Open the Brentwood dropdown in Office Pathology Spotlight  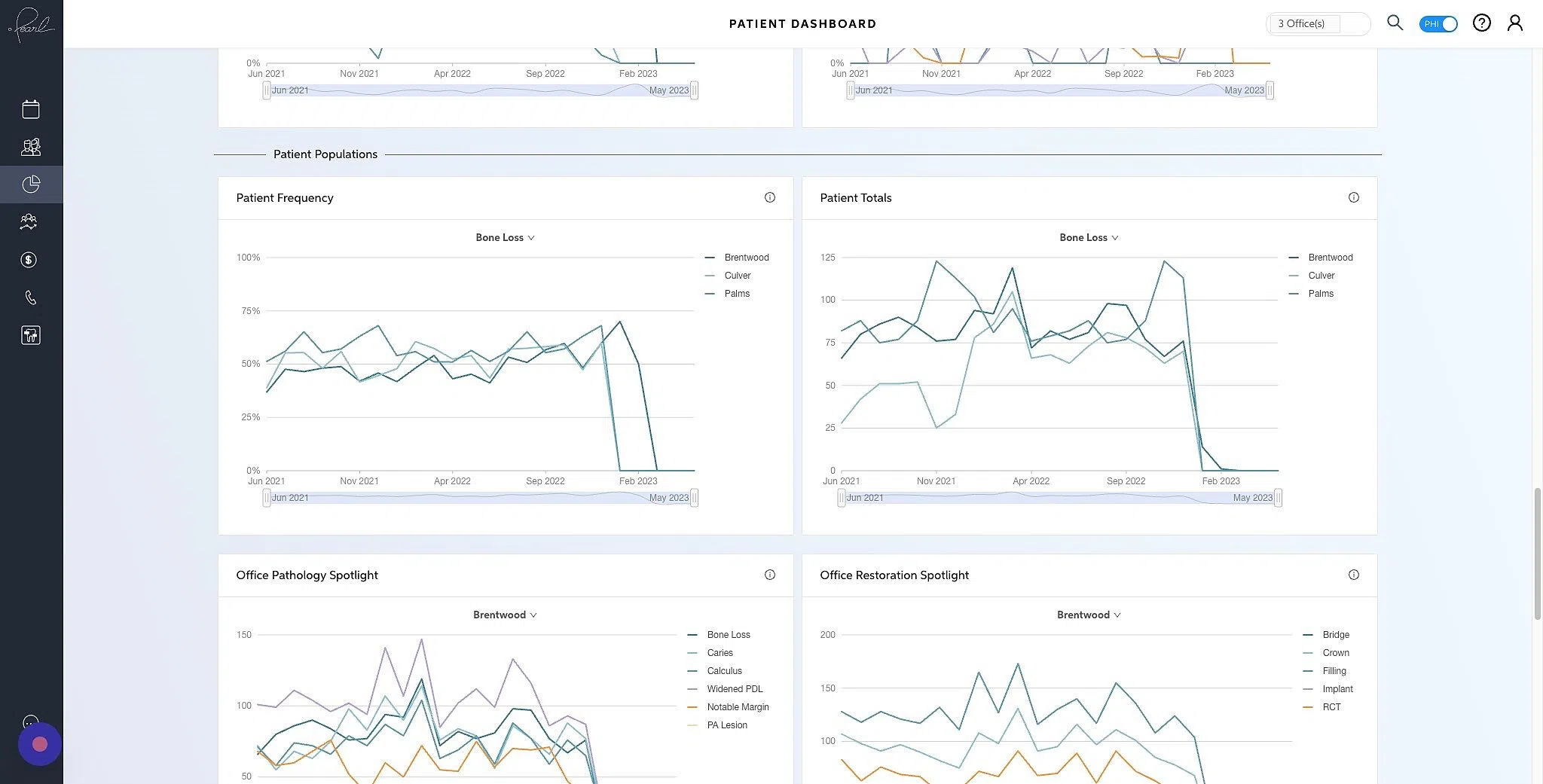point(504,615)
